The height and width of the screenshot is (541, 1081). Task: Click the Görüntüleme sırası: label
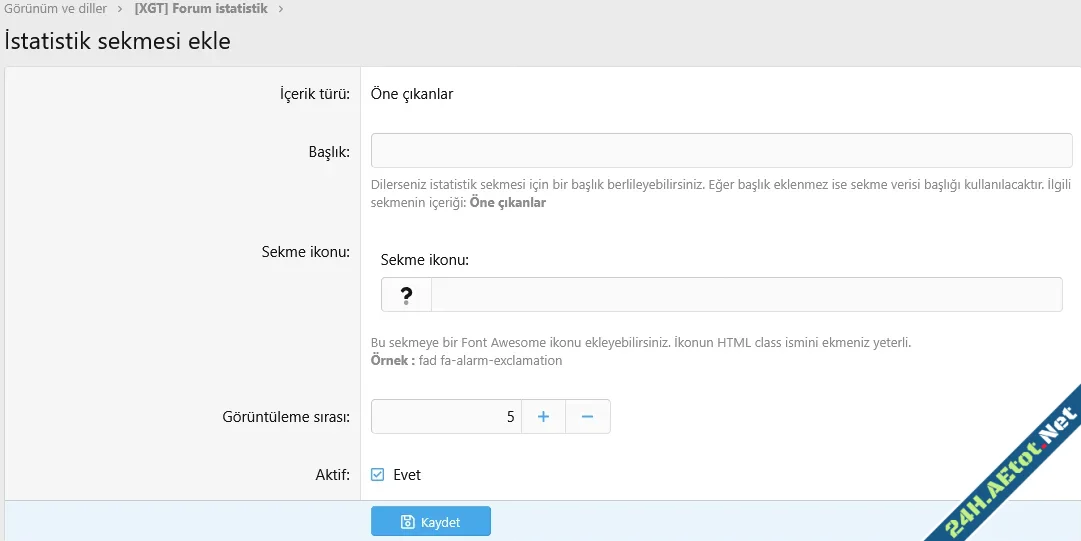[x=285, y=417]
